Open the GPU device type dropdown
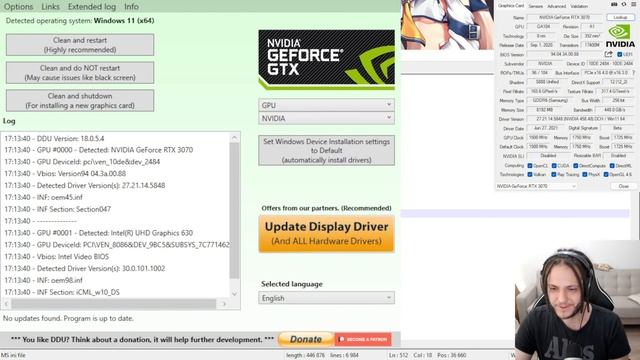Viewport: 640px width, 360px height. [327, 105]
